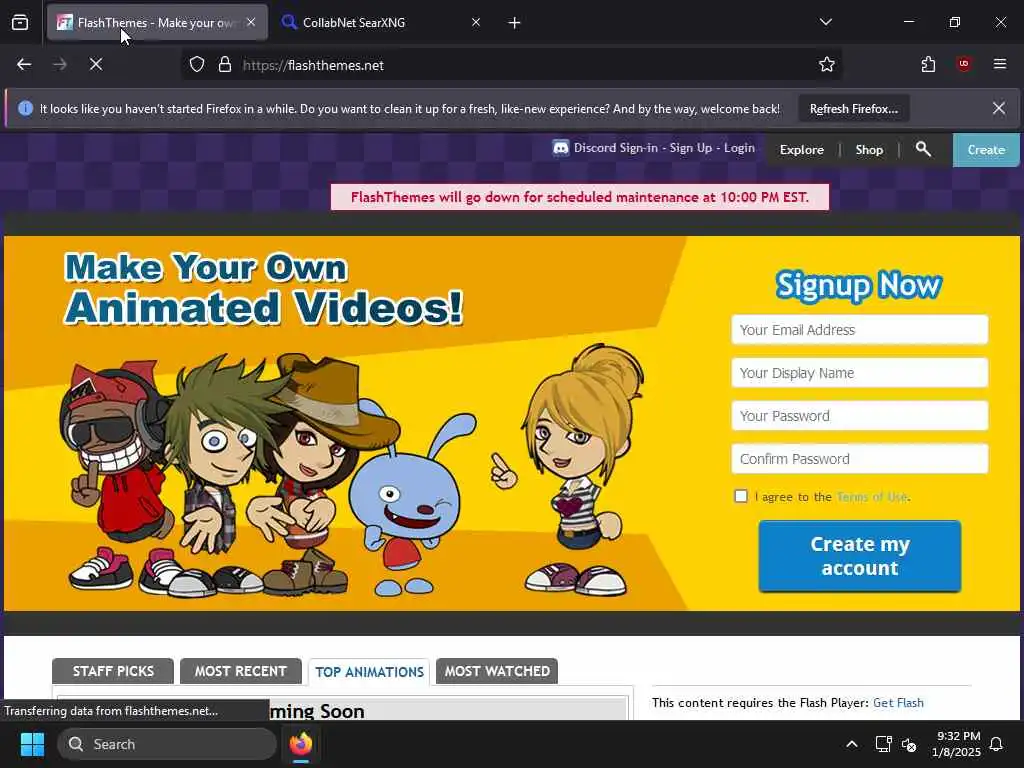This screenshot has height=768, width=1024.
Task: Close the CollabNet SearXNG tab
Action: tap(475, 22)
